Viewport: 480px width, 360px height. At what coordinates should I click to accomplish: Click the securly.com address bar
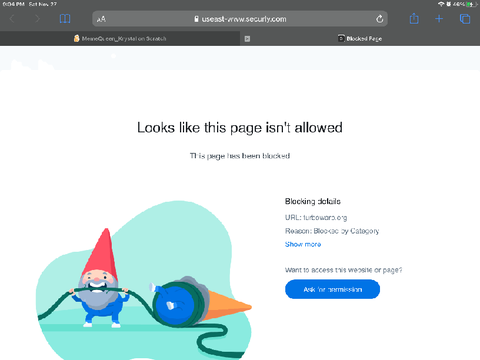tap(240, 19)
